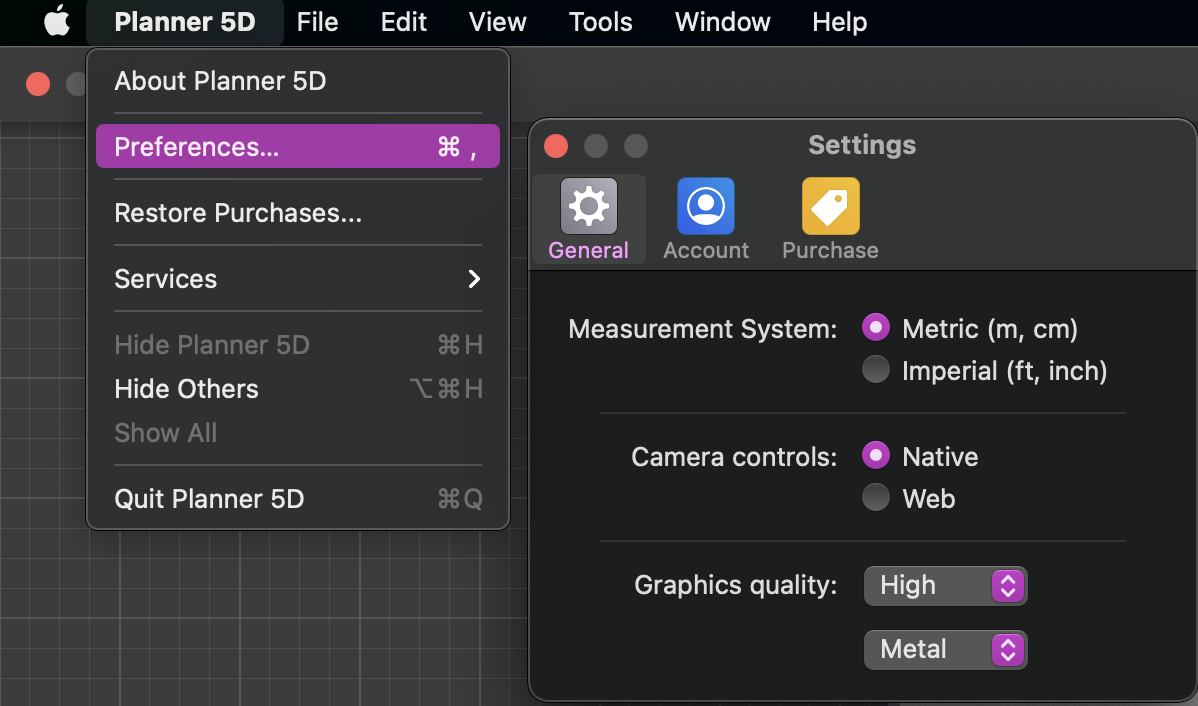Choose Hide Others
This screenshot has width=1198, height=706.
[x=298, y=389]
